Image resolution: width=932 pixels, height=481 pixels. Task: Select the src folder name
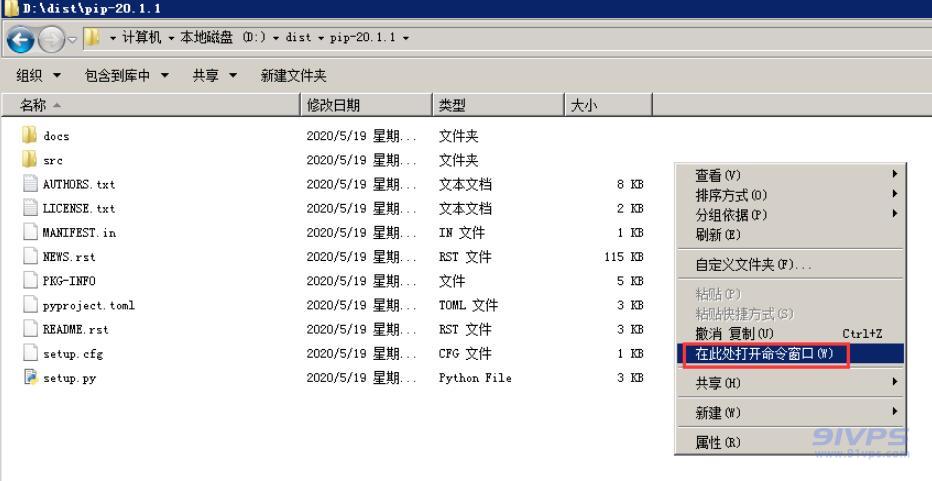coord(52,161)
